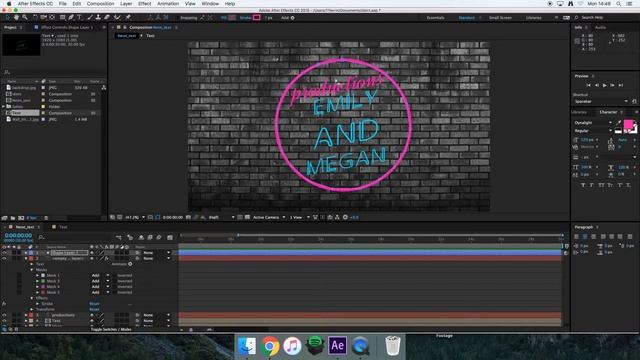Expand the Stroke effect properties
This screenshot has height=360, width=640.
pyautogui.click(x=38, y=304)
